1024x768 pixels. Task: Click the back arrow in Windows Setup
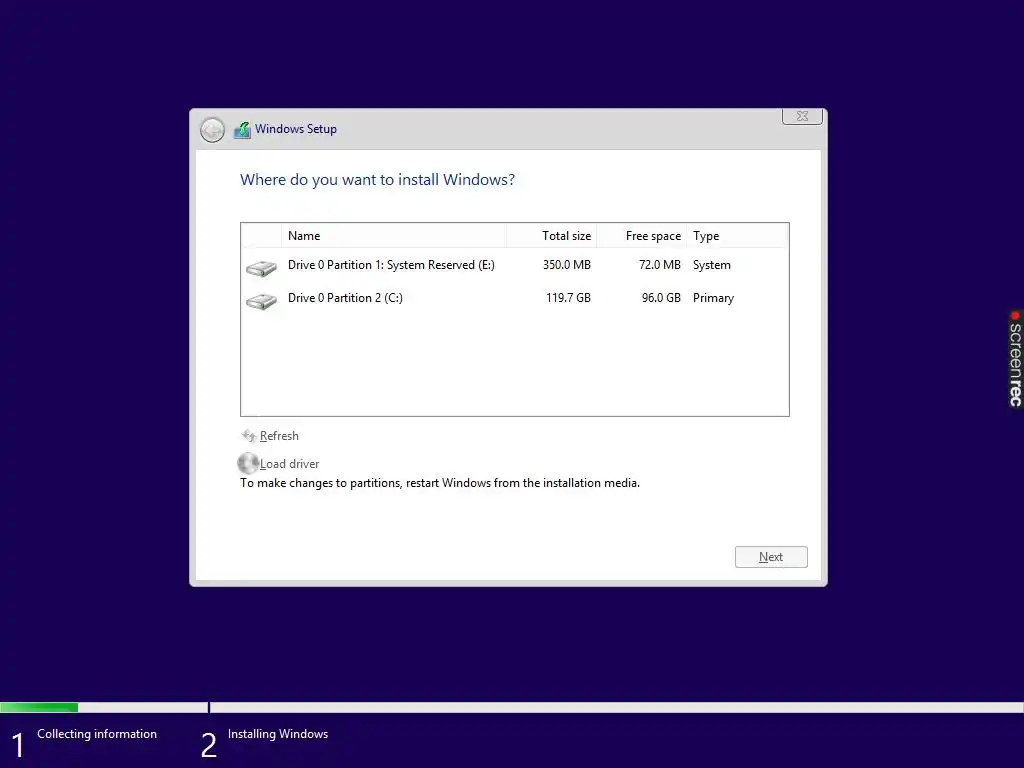[212, 130]
